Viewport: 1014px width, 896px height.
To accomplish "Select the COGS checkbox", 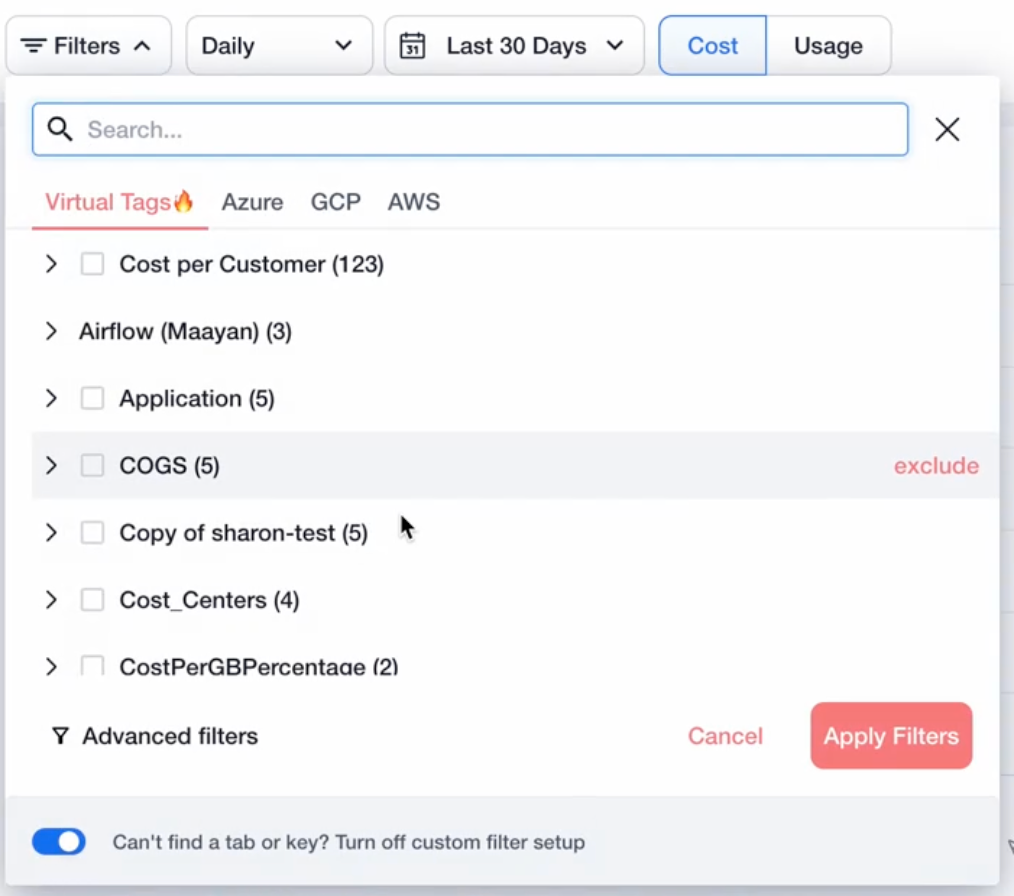I will pyautogui.click(x=92, y=465).
